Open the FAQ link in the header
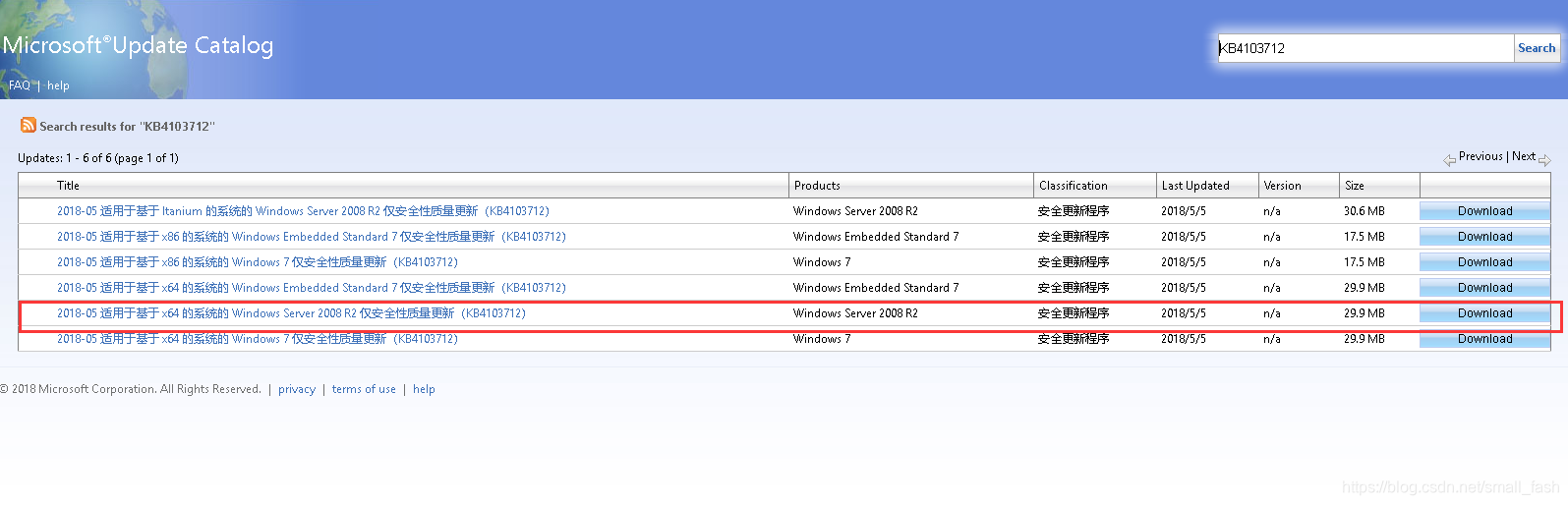Screen dimensions: 1568x505 [x=20, y=85]
